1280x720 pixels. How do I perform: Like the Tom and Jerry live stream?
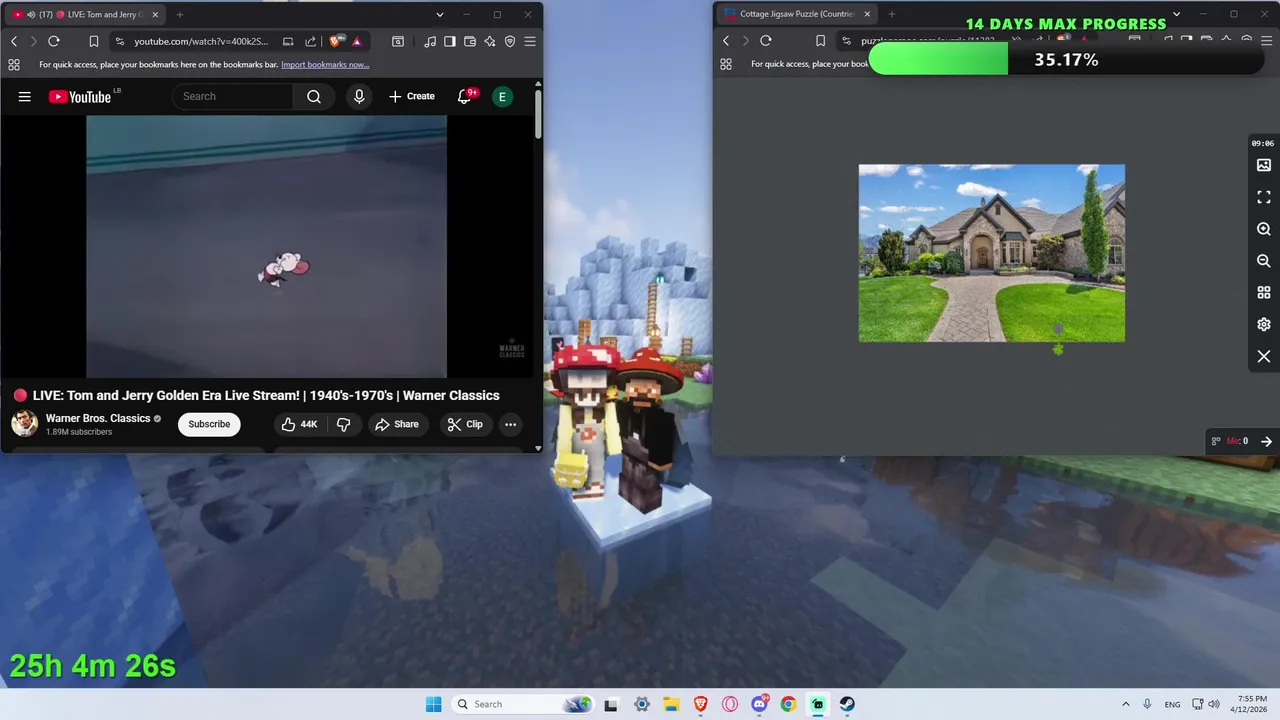(x=299, y=424)
